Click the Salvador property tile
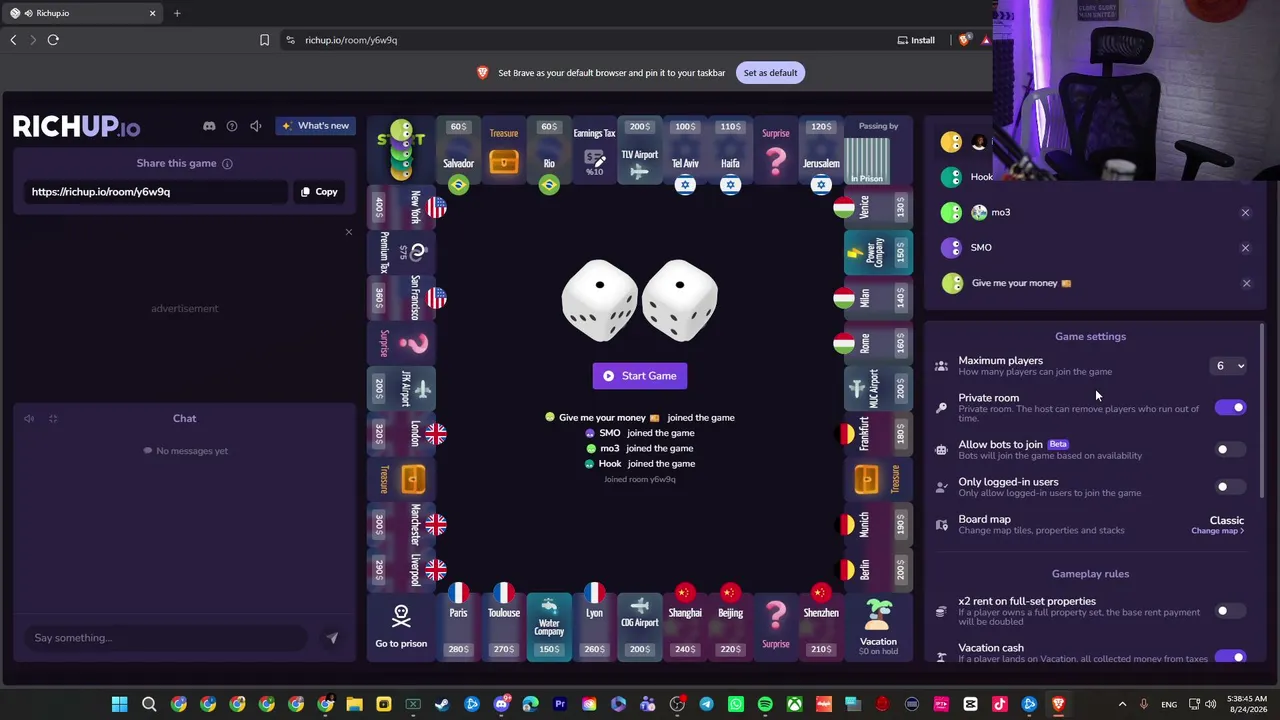Screen dimensions: 1280x720 coord(458,151)
